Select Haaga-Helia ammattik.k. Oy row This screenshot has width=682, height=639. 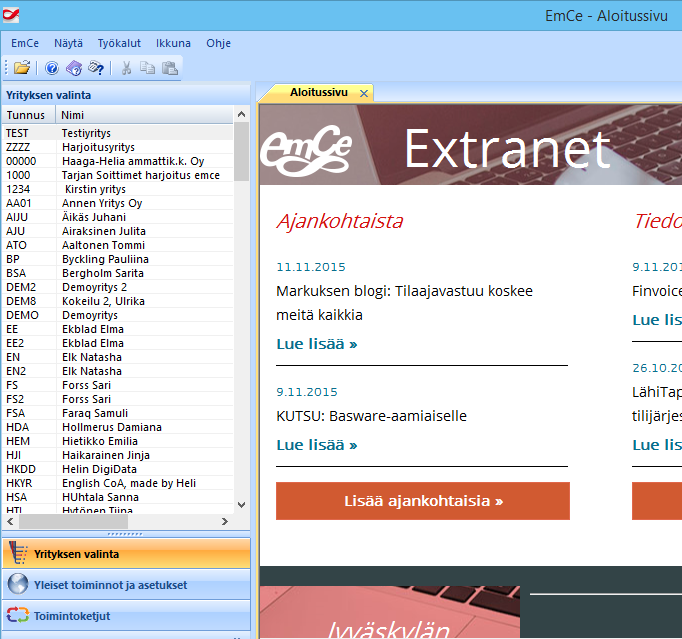pos(118,161)
